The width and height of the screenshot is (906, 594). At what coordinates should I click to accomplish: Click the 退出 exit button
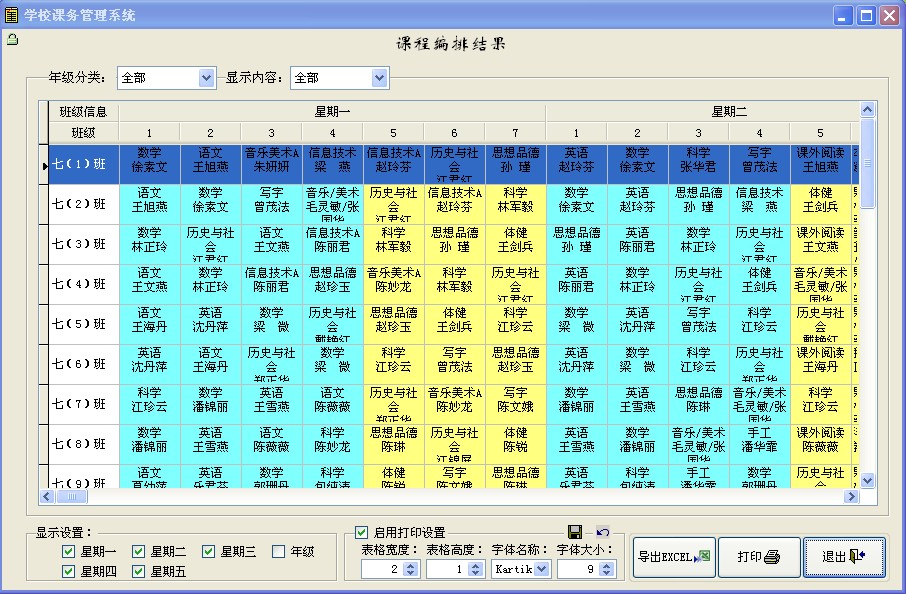coord(844,557)
